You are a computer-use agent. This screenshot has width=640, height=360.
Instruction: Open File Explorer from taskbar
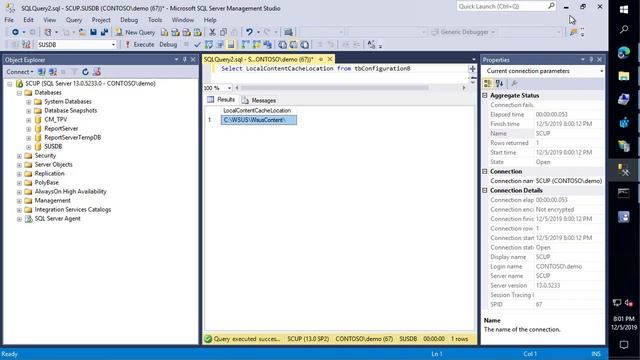(624, 76)
